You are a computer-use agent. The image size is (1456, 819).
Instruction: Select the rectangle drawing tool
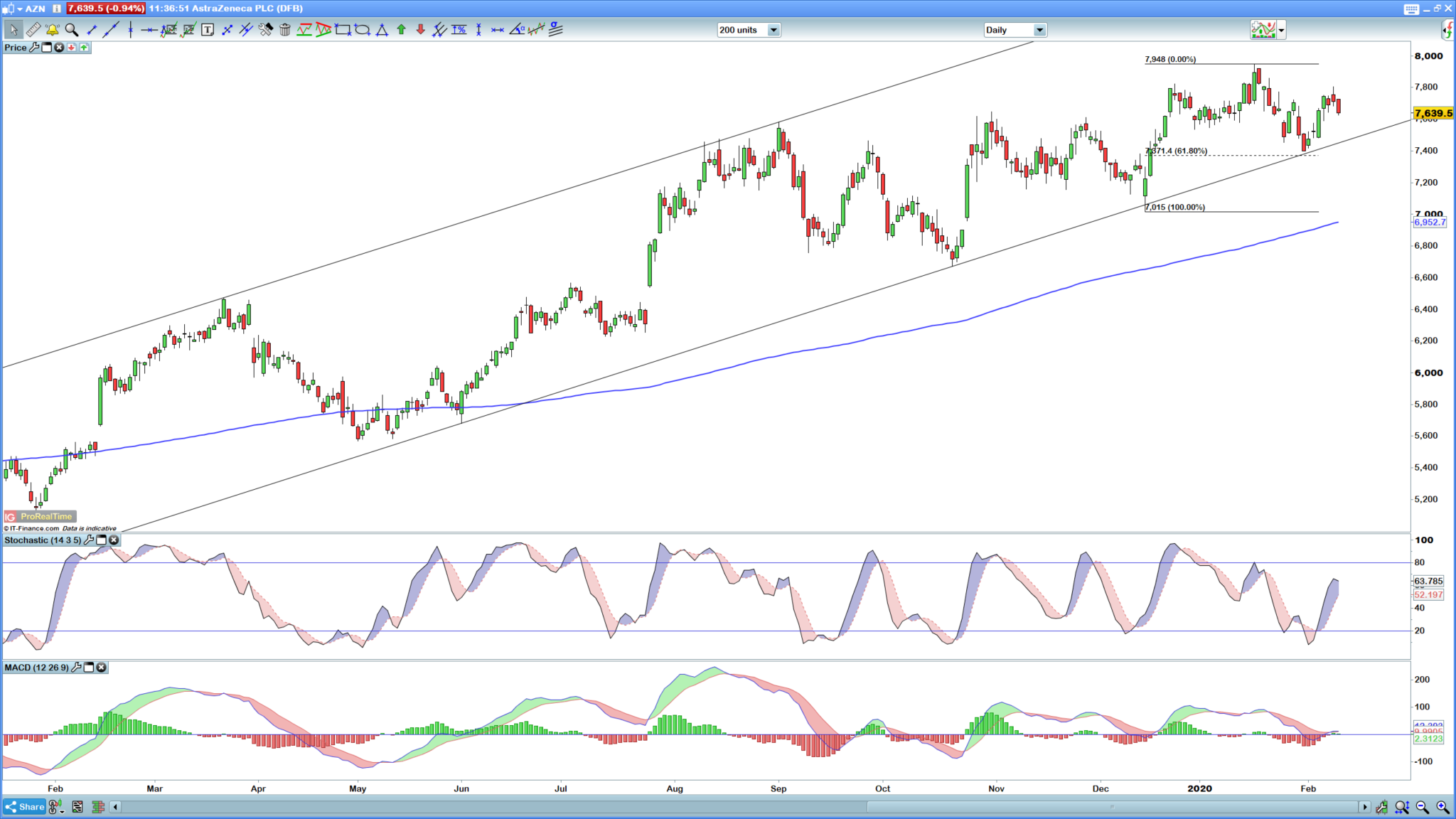click(344, 30)
